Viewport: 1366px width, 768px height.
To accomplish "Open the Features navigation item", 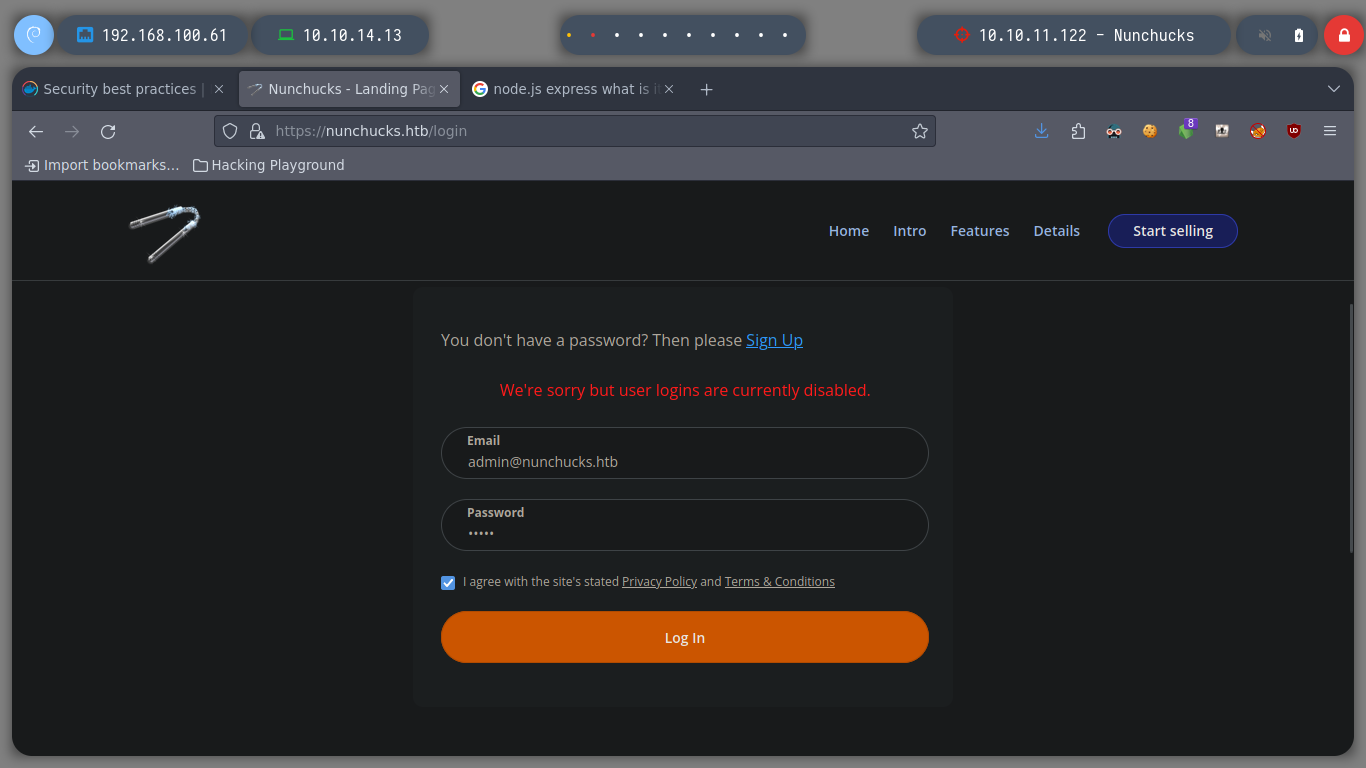I will pos(980,231).
